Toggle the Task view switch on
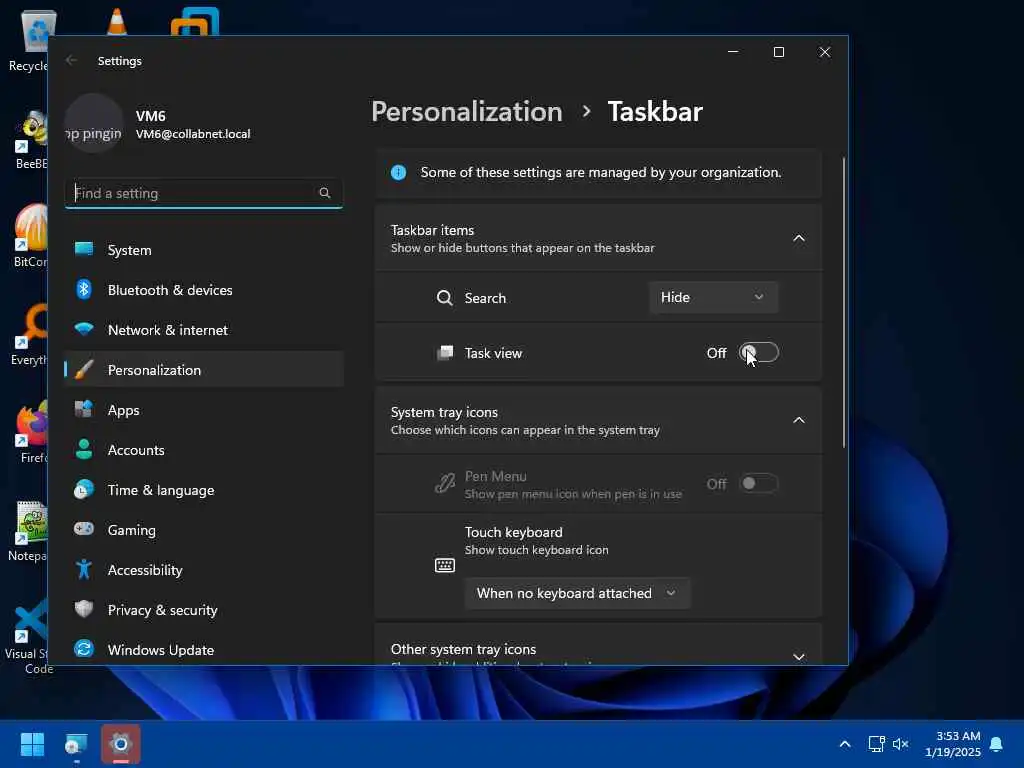The image size is (1024, 768). click(759, 353)
